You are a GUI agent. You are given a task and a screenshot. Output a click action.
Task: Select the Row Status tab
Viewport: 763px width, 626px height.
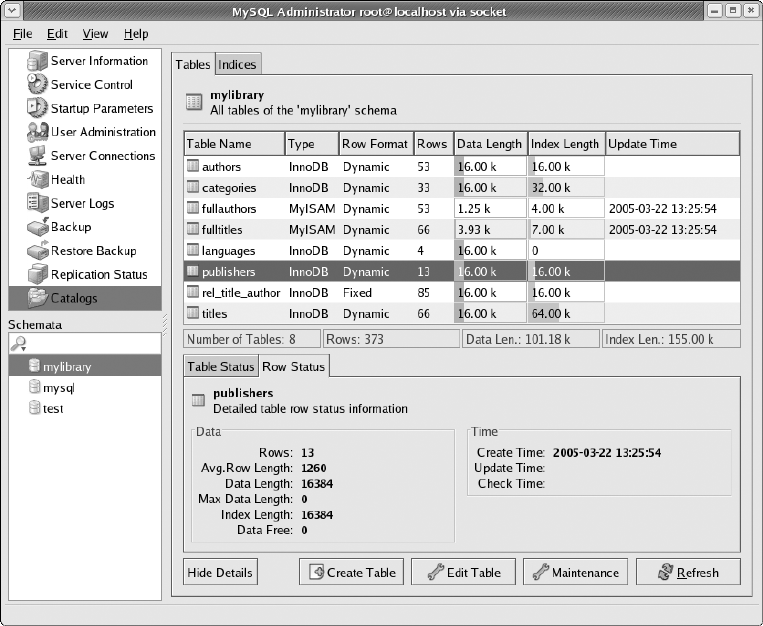tap(293, 367)
